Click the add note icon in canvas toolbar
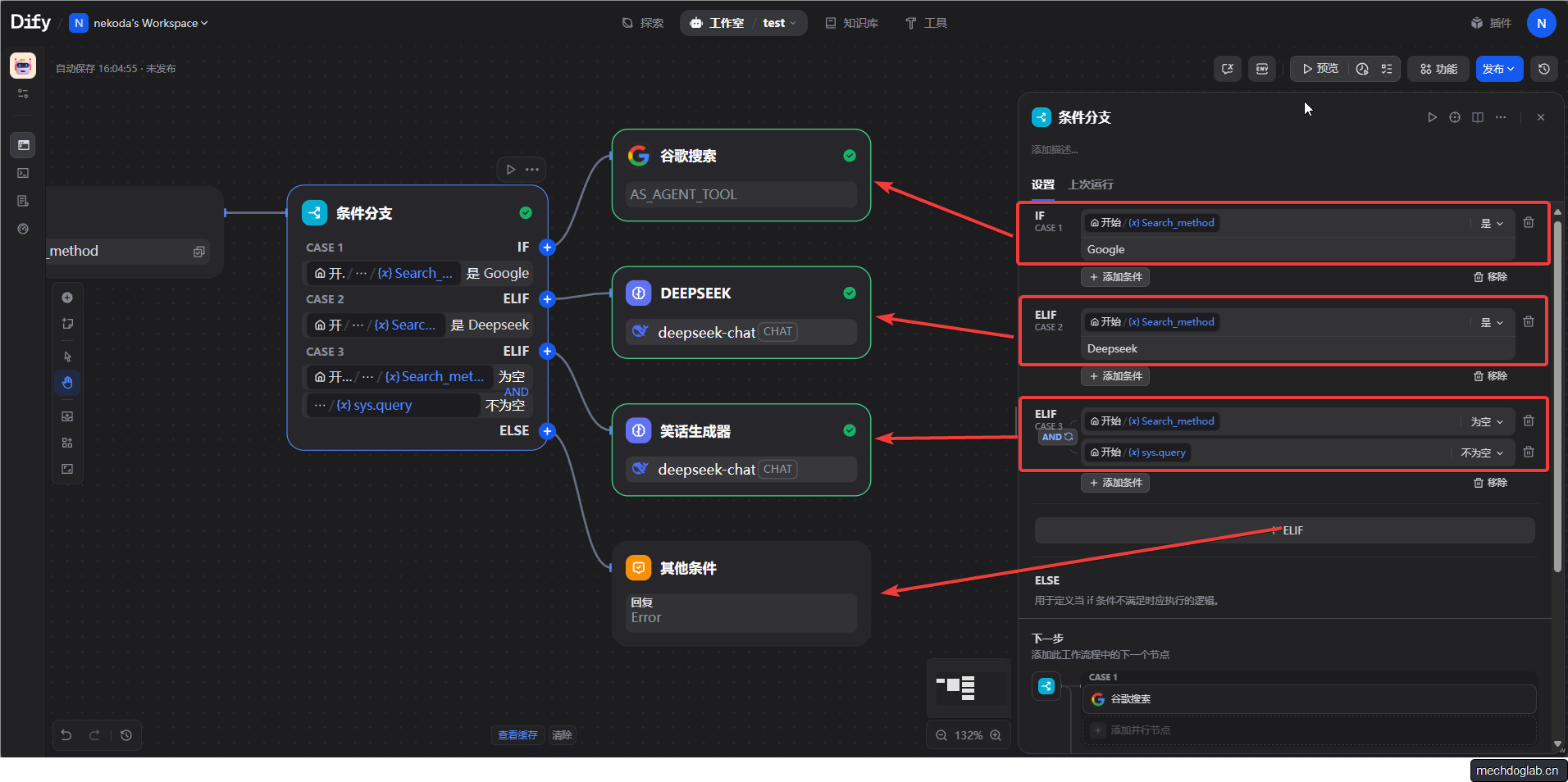The image size is (1568, 782). click(67, 324)
